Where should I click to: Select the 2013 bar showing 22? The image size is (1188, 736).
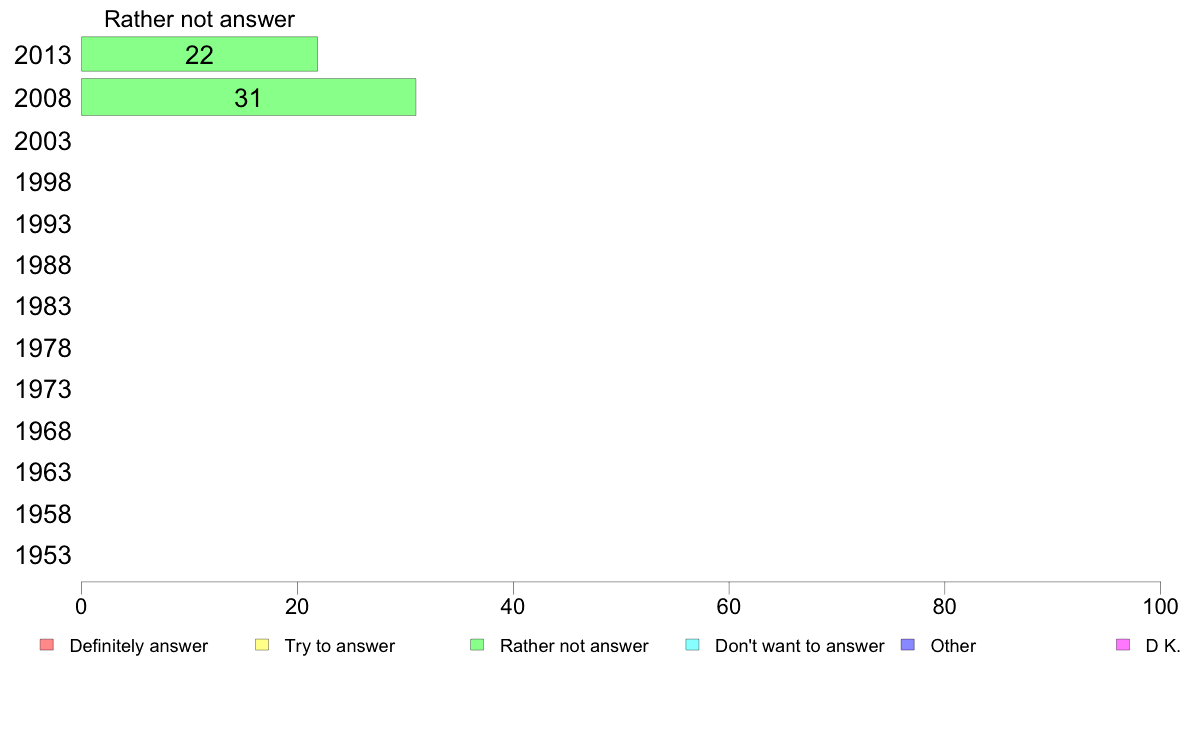199,54
